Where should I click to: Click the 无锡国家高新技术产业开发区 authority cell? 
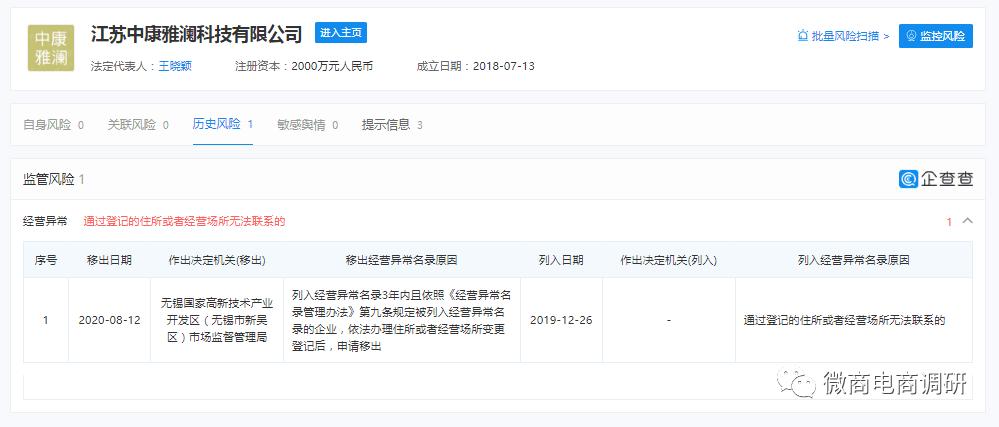click(x=216, y=320)
